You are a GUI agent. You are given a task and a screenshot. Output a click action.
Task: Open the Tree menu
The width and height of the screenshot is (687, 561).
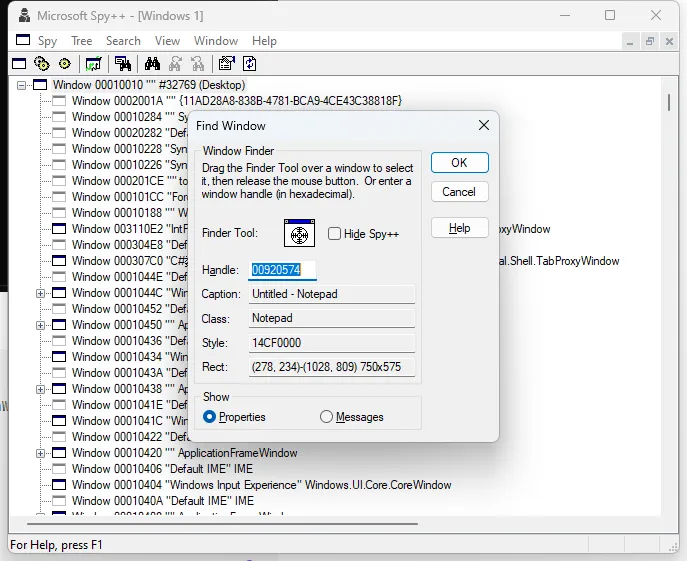81,41
